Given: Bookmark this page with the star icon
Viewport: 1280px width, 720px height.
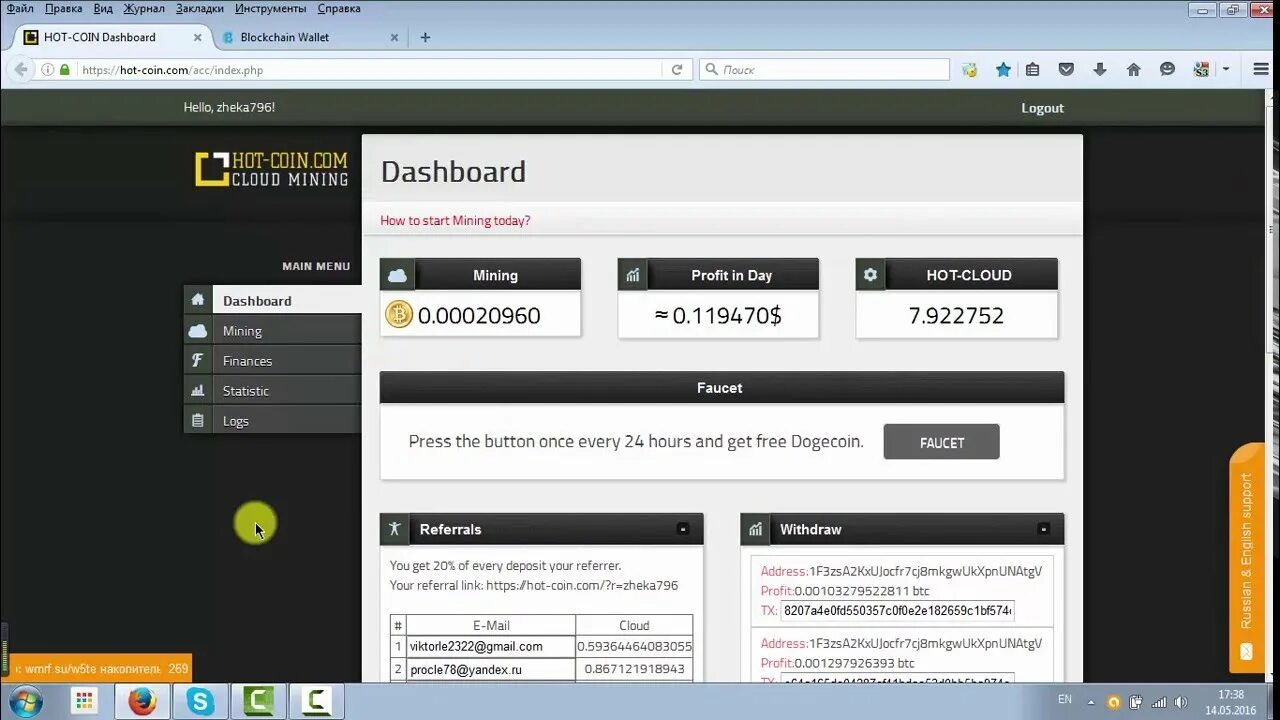Looking at the screenshot, I should [x=1003, y=70].
